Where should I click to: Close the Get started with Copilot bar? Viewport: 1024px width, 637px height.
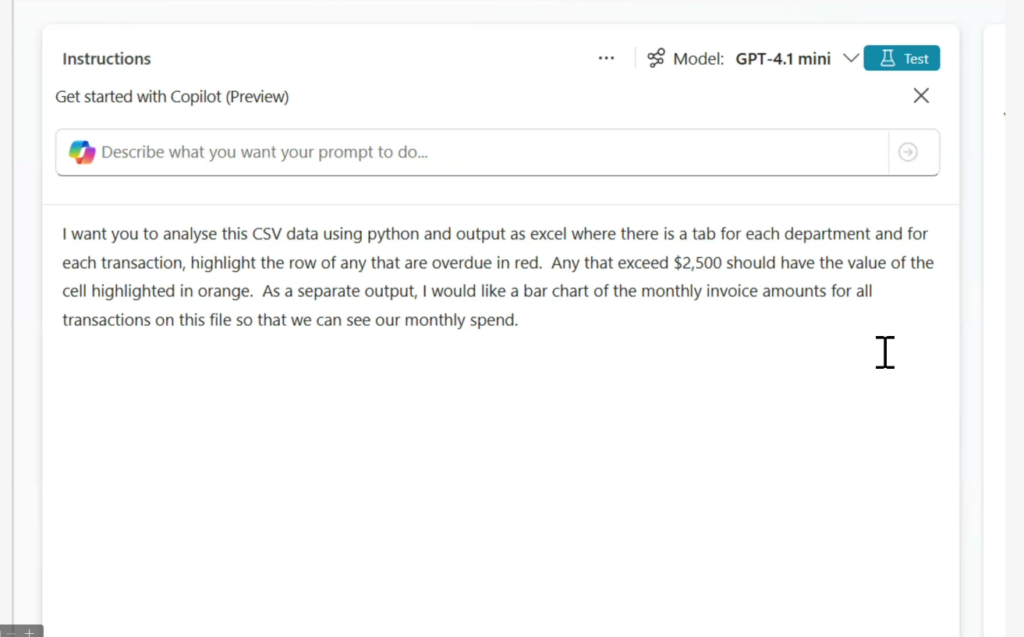[921, 96]
